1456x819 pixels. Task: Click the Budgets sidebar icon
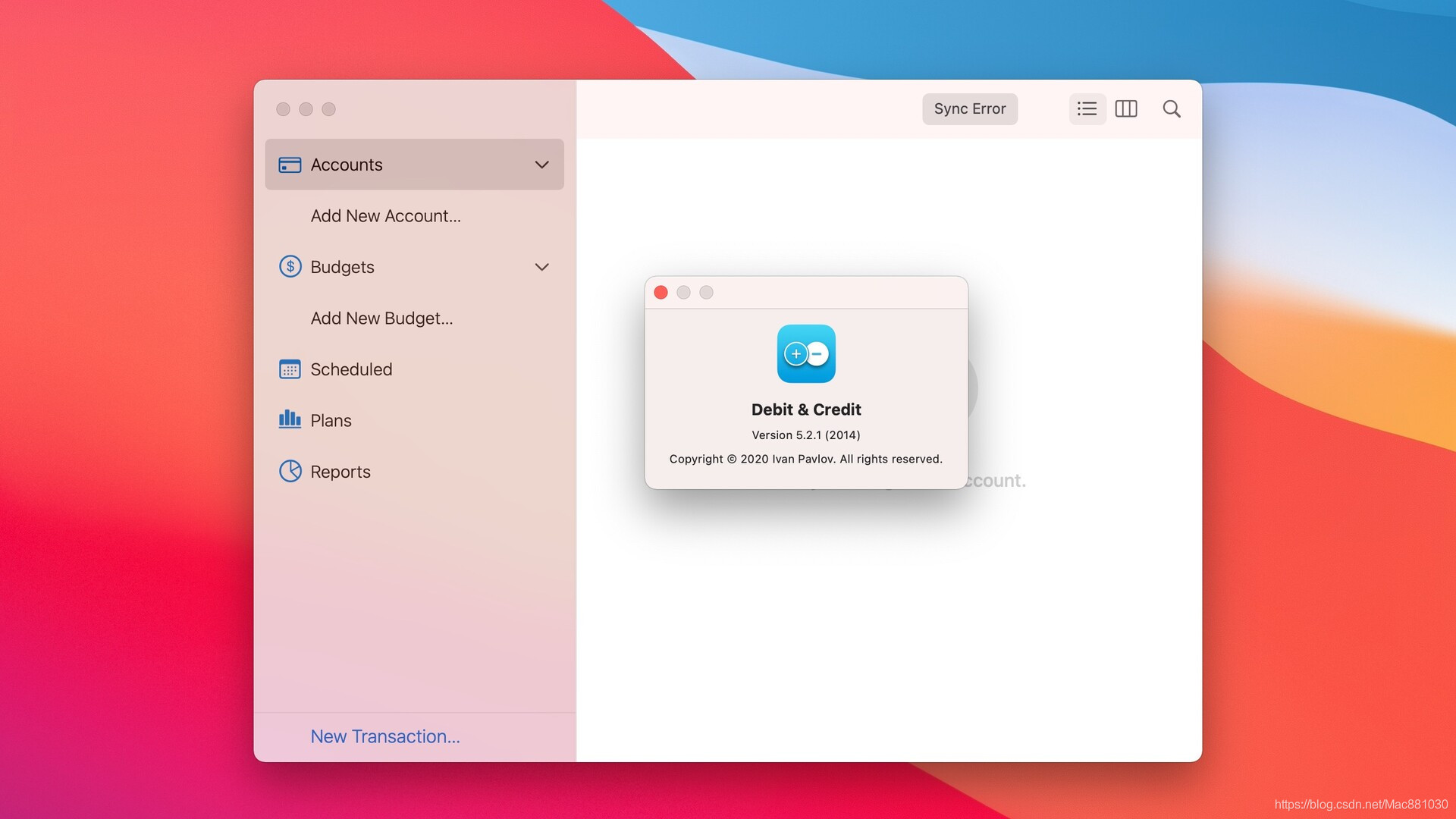coord(289,267)
